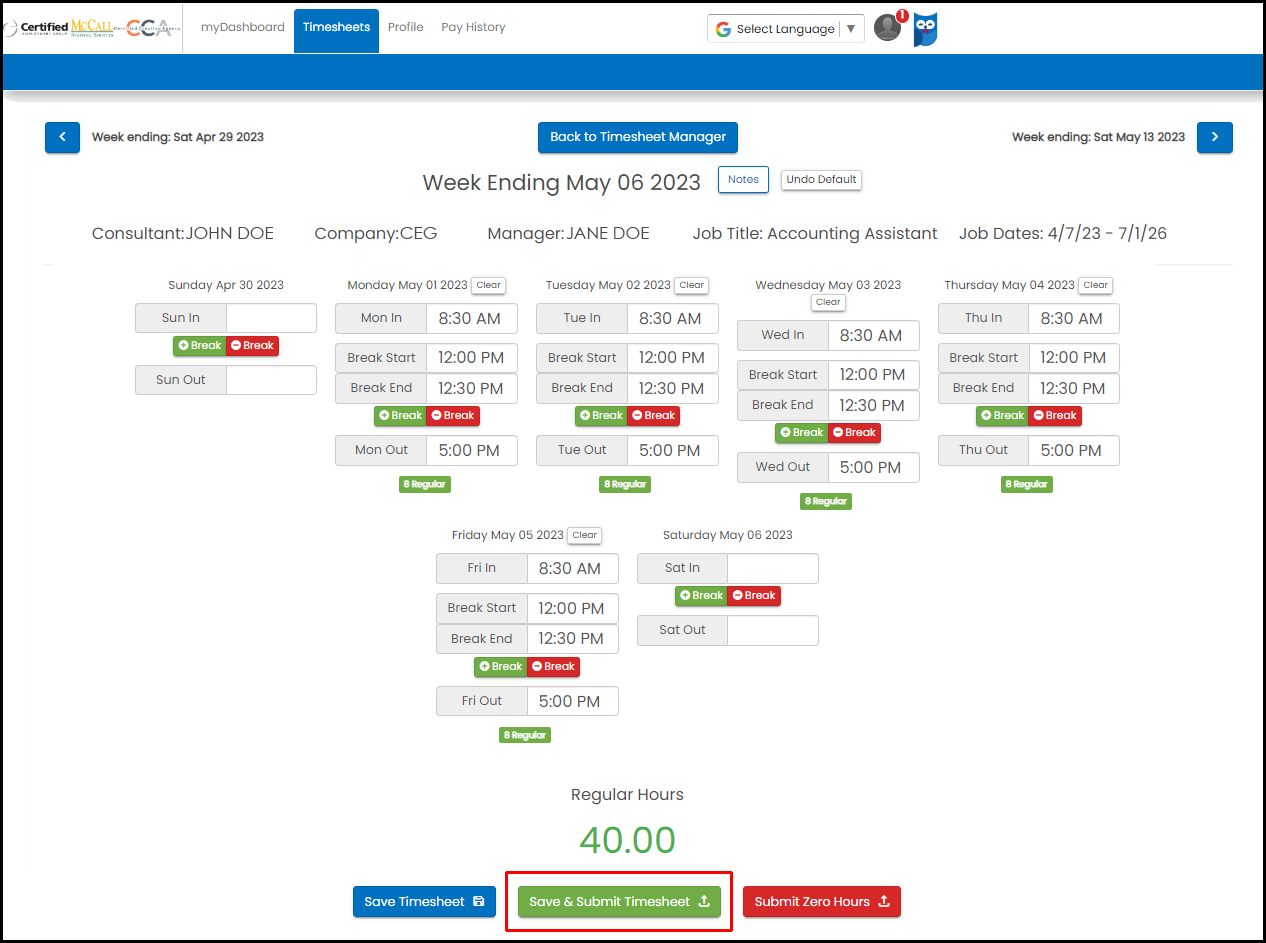The image size is (1266, 943).
Task: Click Friday's 8 Regular hours badge
Action: [525, 735]
